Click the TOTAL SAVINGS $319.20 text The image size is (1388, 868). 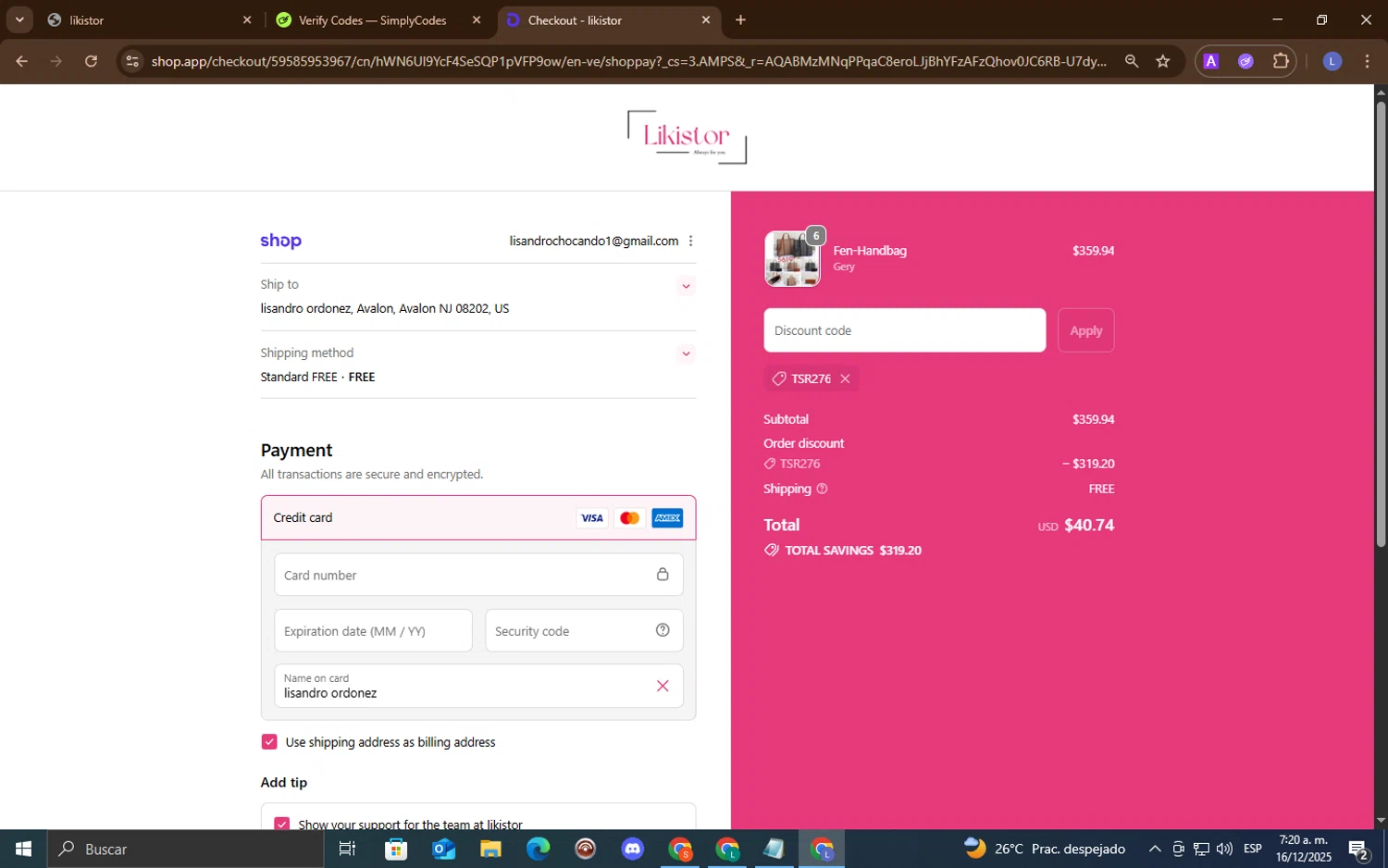pyautogui.click(x=852, y=550)
